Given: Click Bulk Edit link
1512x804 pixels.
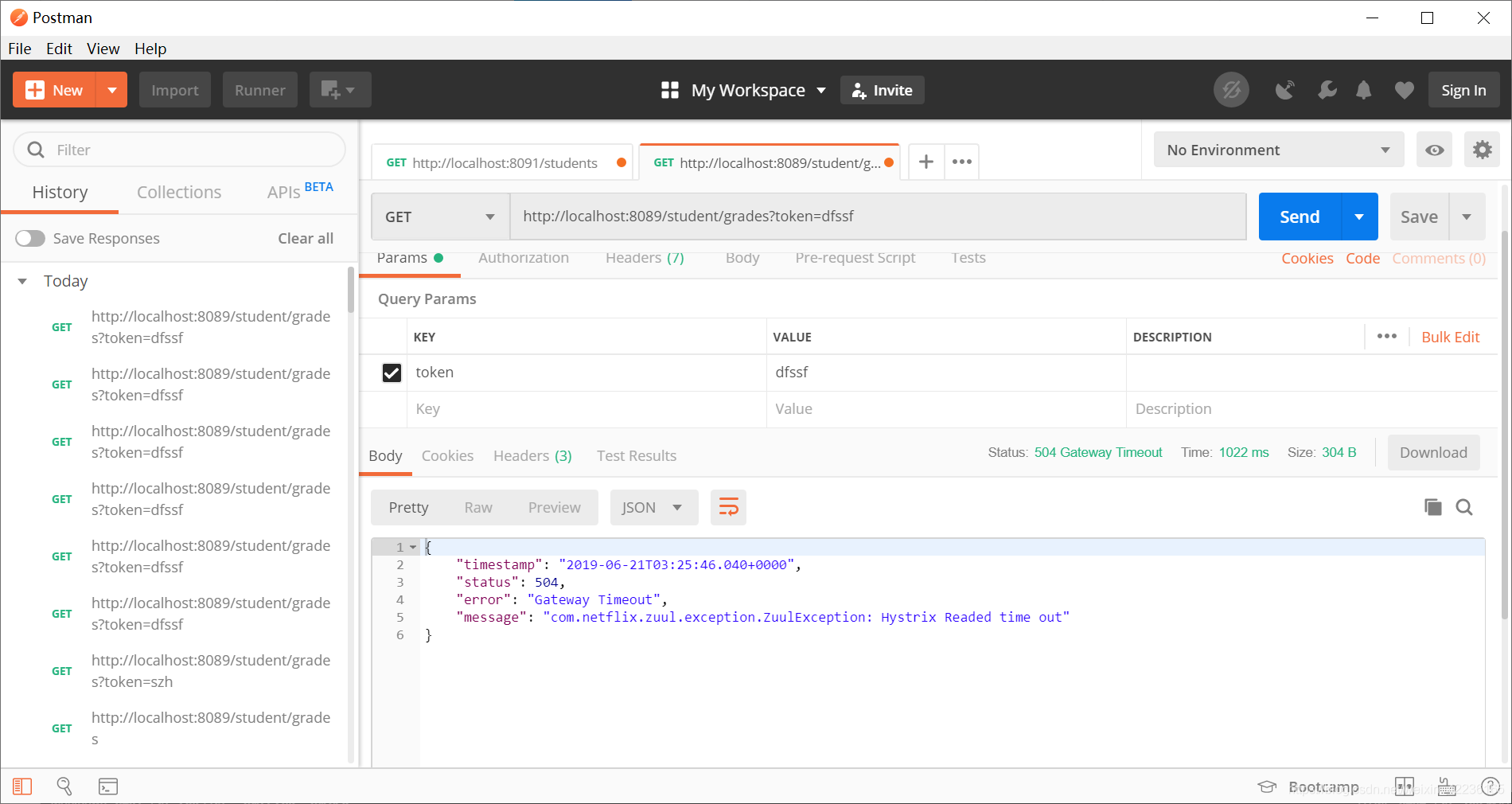Looking at the screenshot, I should 1450,337.
